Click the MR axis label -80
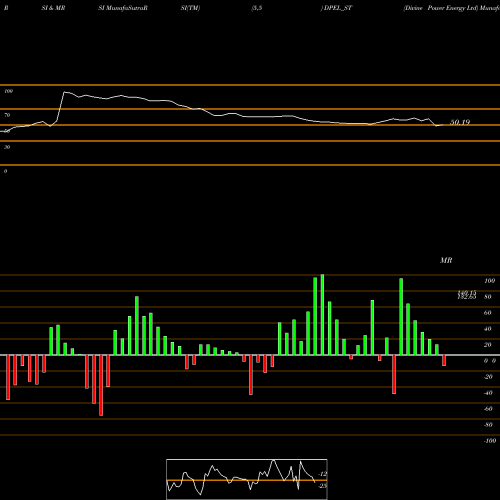 click(x=488, y=425)
